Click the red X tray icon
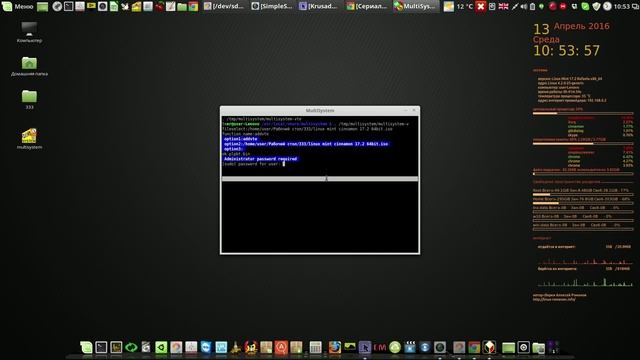 click(481, 6)
